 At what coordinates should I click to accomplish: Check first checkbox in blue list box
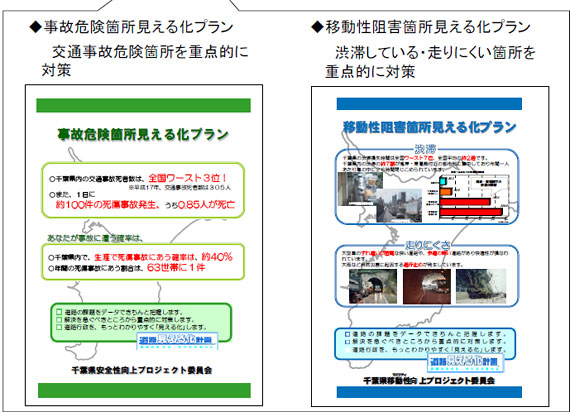(x=348, y=334)
